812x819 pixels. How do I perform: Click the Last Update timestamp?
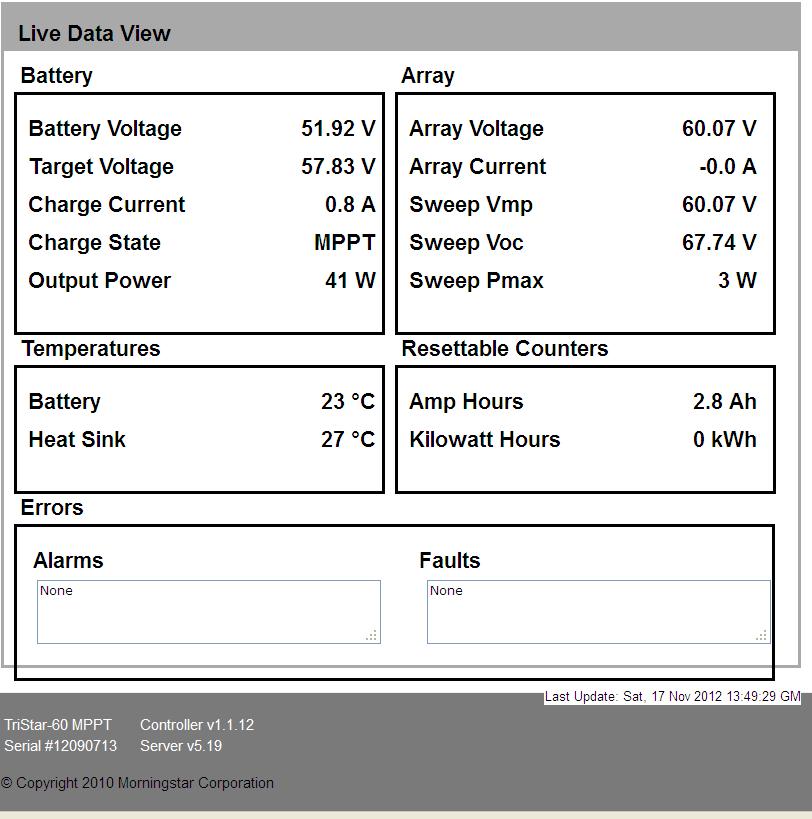(x=672, y=696)
